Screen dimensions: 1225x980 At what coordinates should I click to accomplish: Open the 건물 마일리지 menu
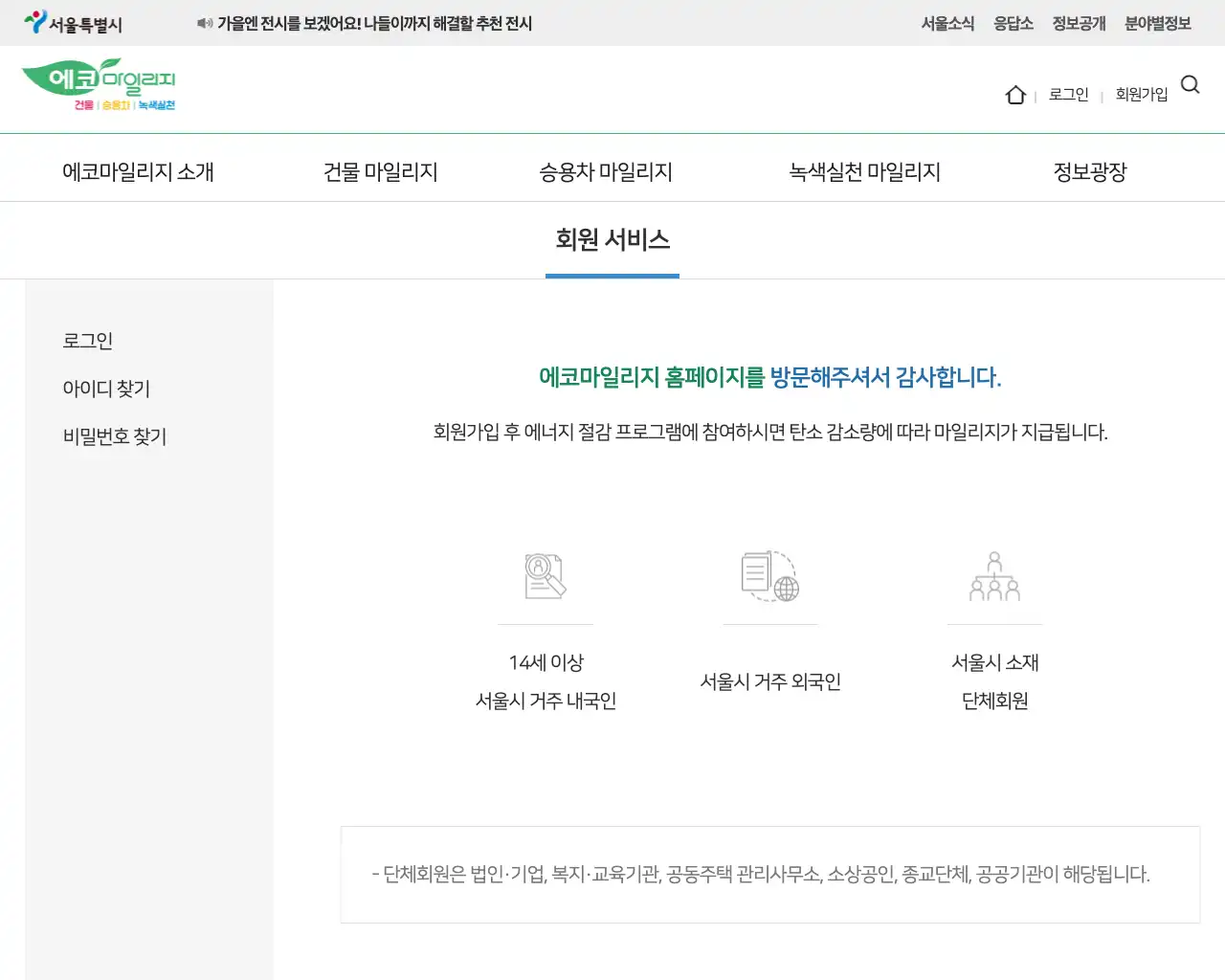(x=381, y=171)
